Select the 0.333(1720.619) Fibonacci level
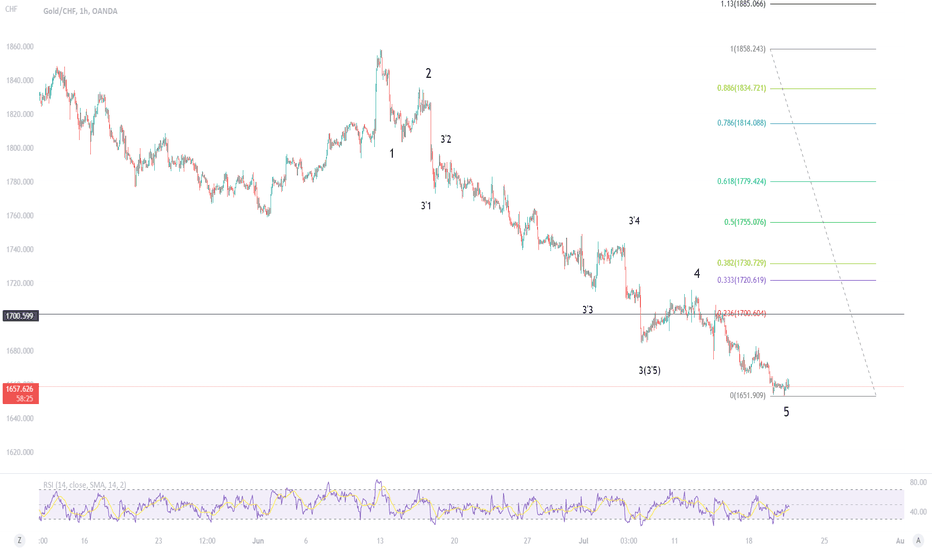 (x=741, y=280)
